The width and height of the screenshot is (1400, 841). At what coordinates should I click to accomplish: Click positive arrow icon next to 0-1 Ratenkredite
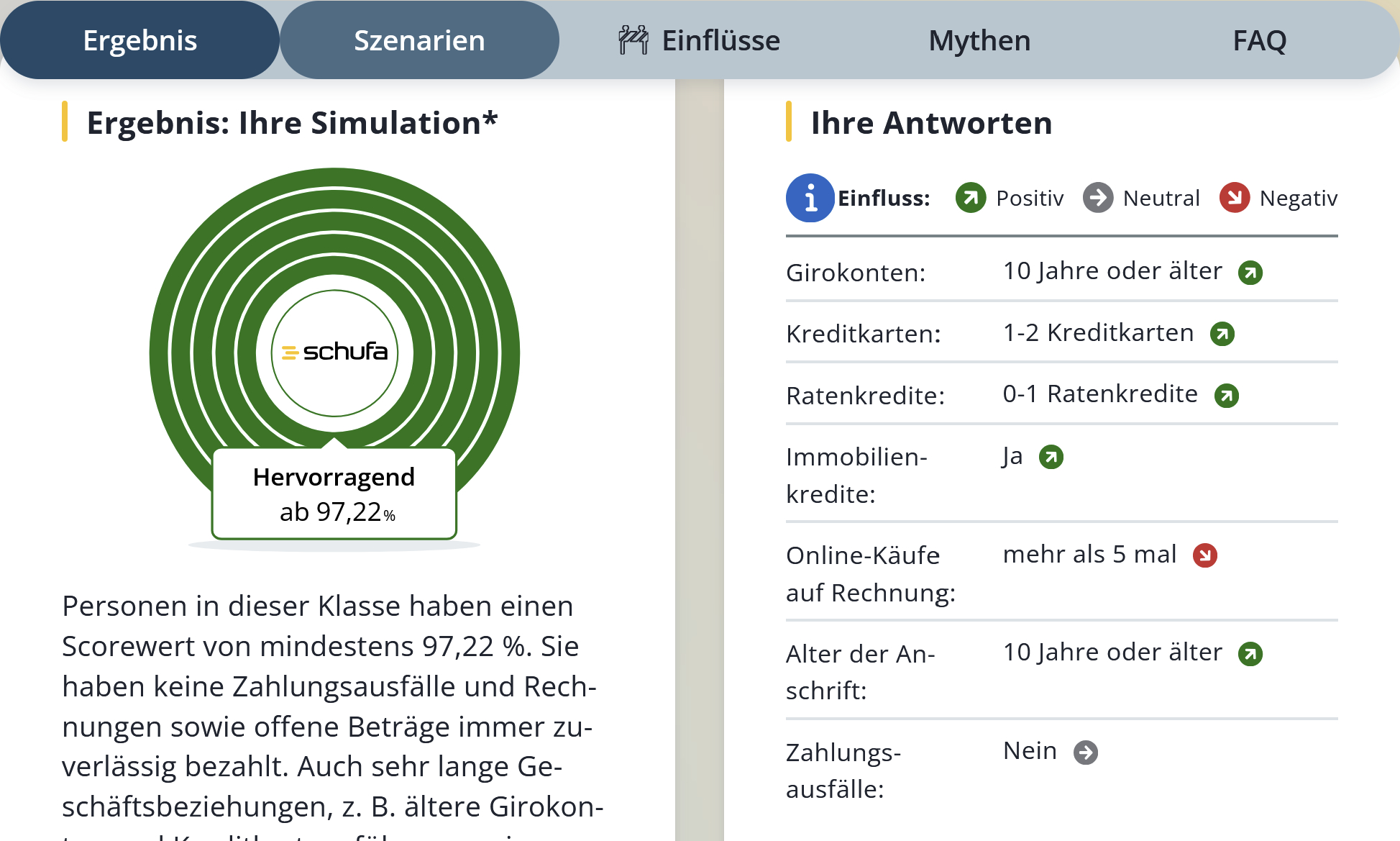1226,396
